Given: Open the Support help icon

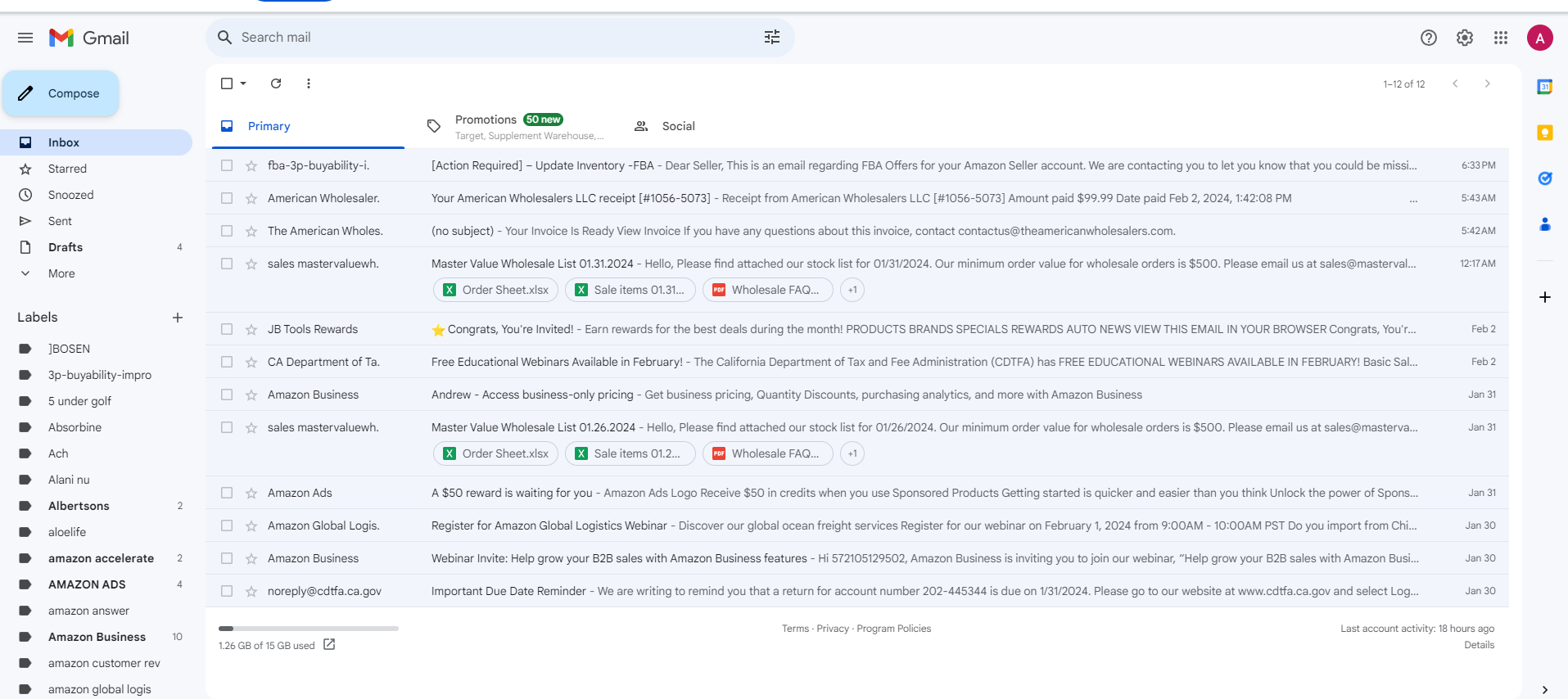Looking at the screenshot, I should [1429, 38].
